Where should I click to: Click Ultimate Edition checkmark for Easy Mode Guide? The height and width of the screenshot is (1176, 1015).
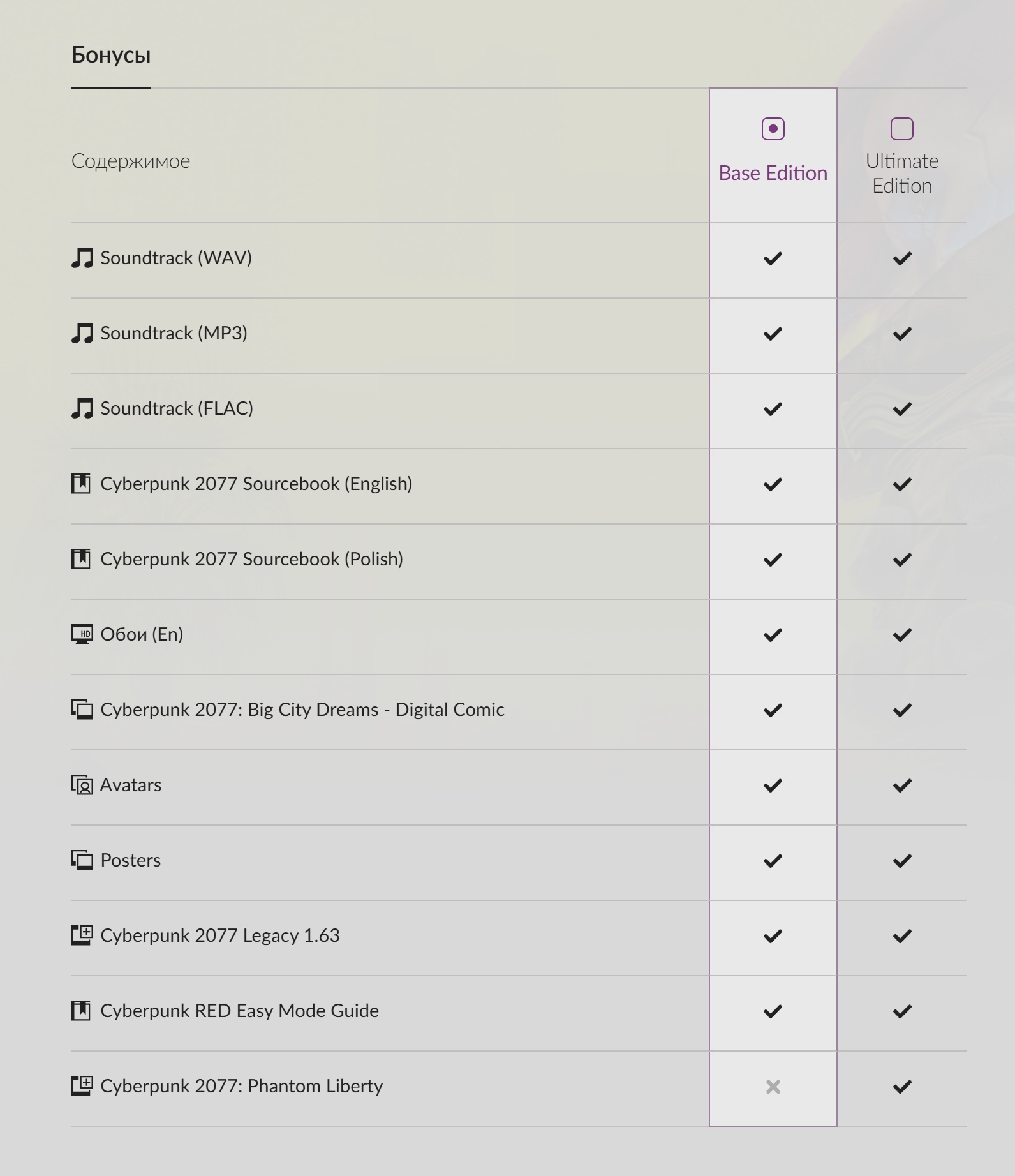(x=902, y=1011)
